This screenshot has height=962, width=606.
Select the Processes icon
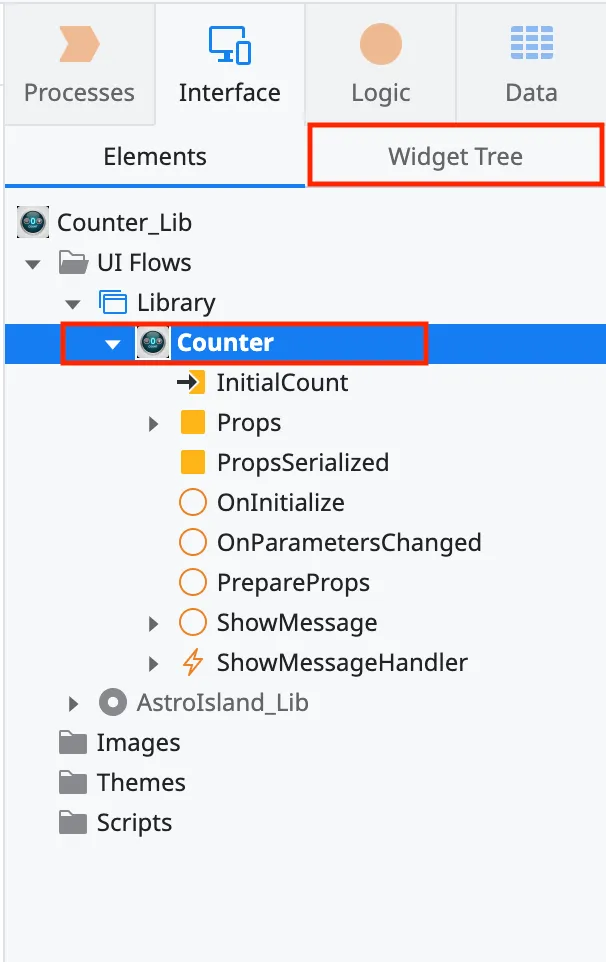(79, 44)
